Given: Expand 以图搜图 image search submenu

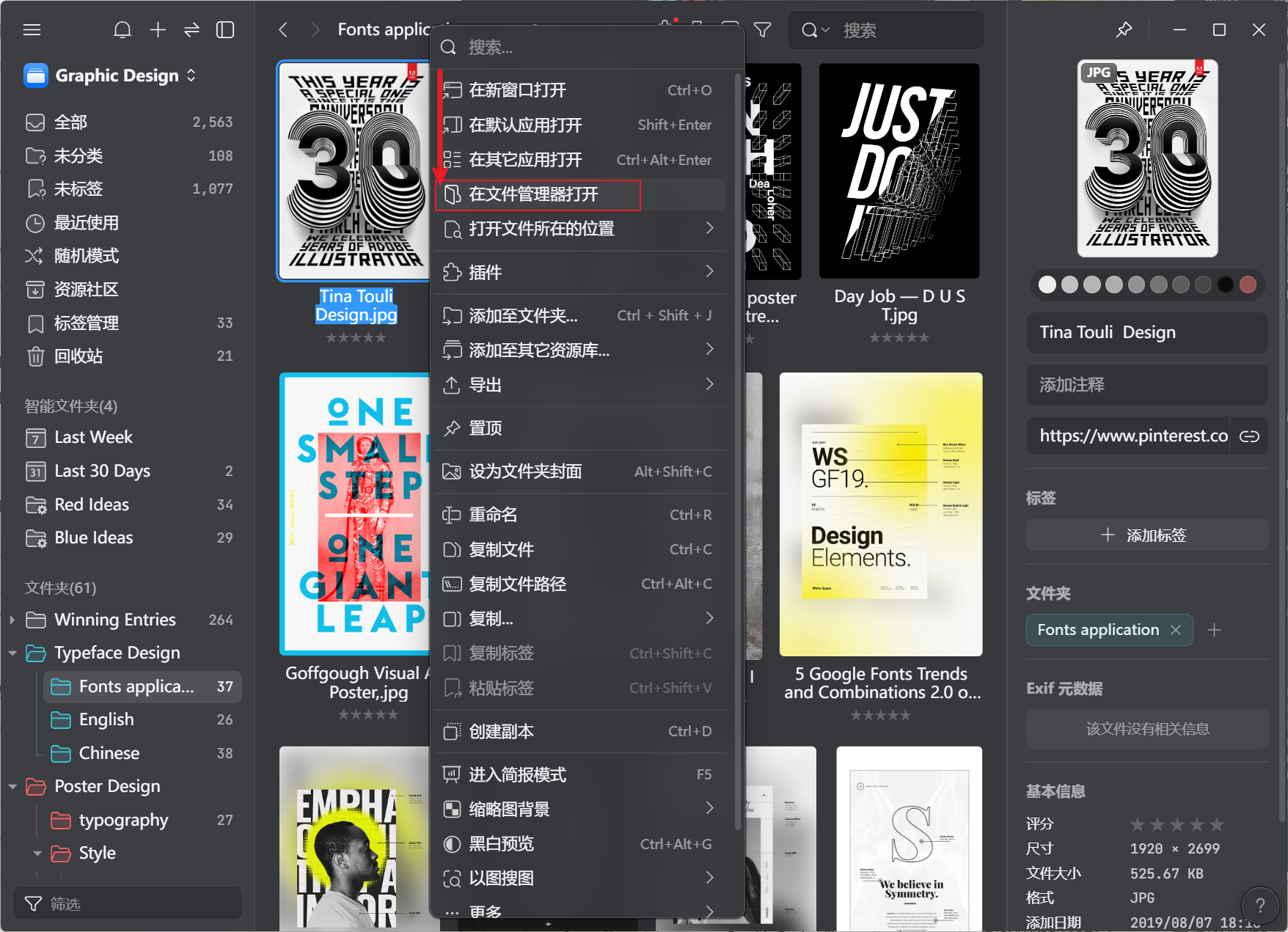Looking at the screenshot, I should tap(580, 878).
